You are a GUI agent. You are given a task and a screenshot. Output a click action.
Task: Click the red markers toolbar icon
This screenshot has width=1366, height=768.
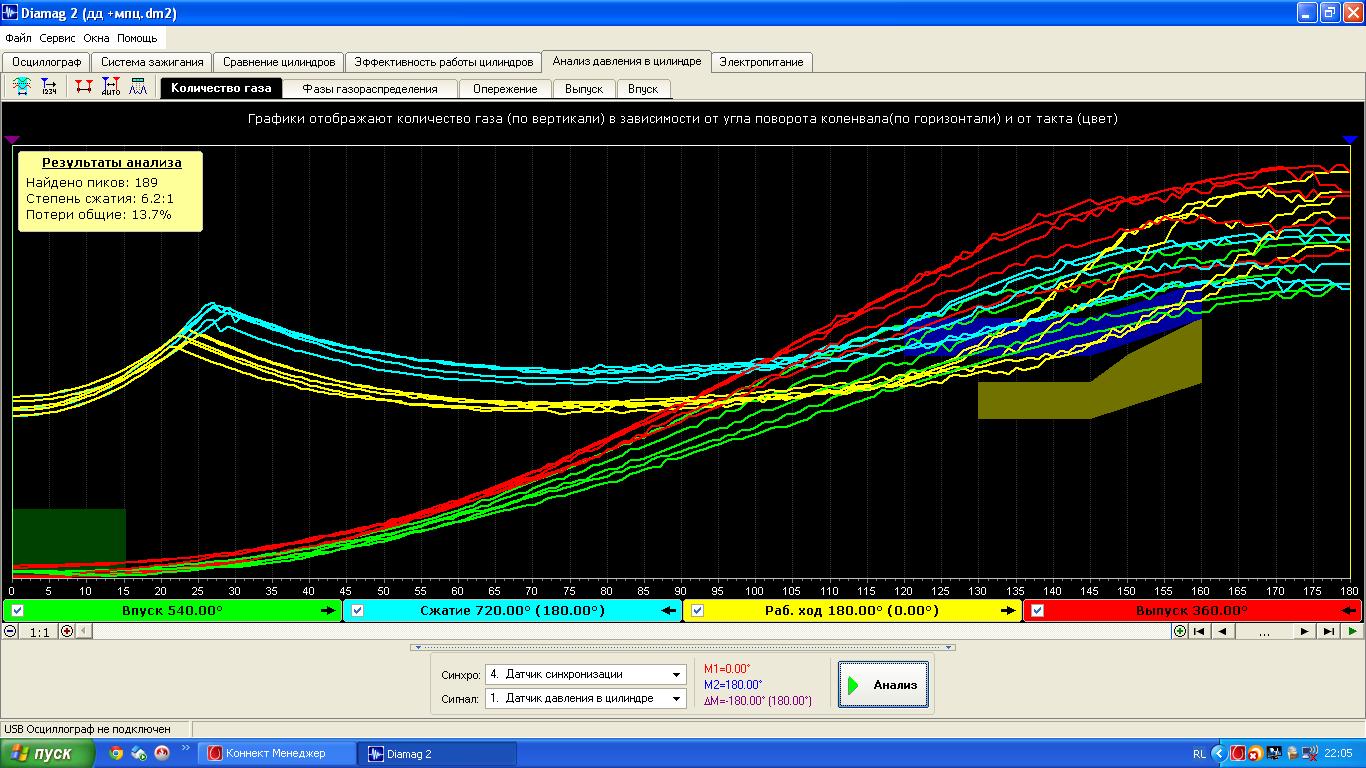84,87
